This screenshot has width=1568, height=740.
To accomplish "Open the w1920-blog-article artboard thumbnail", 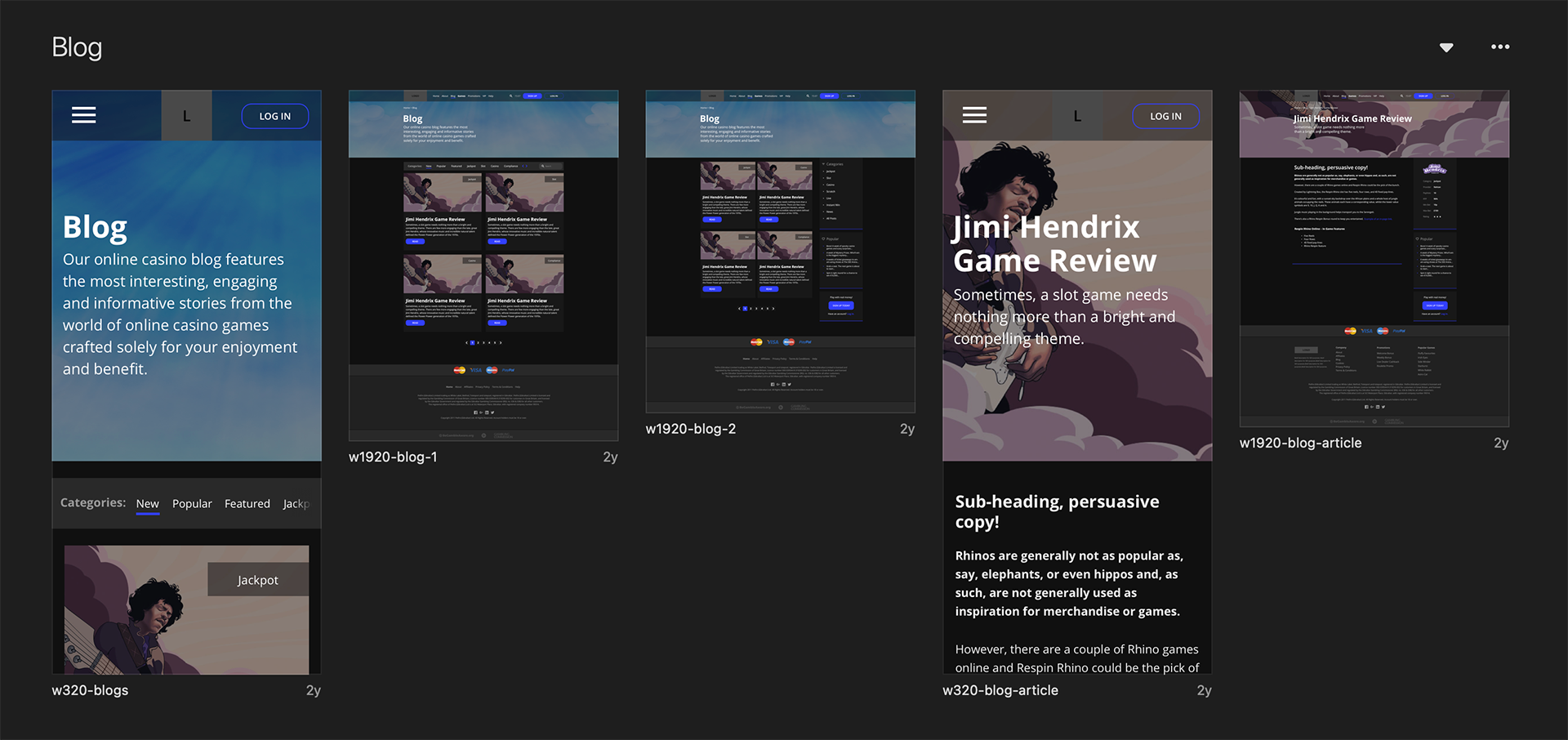I will pos(1374,258).
